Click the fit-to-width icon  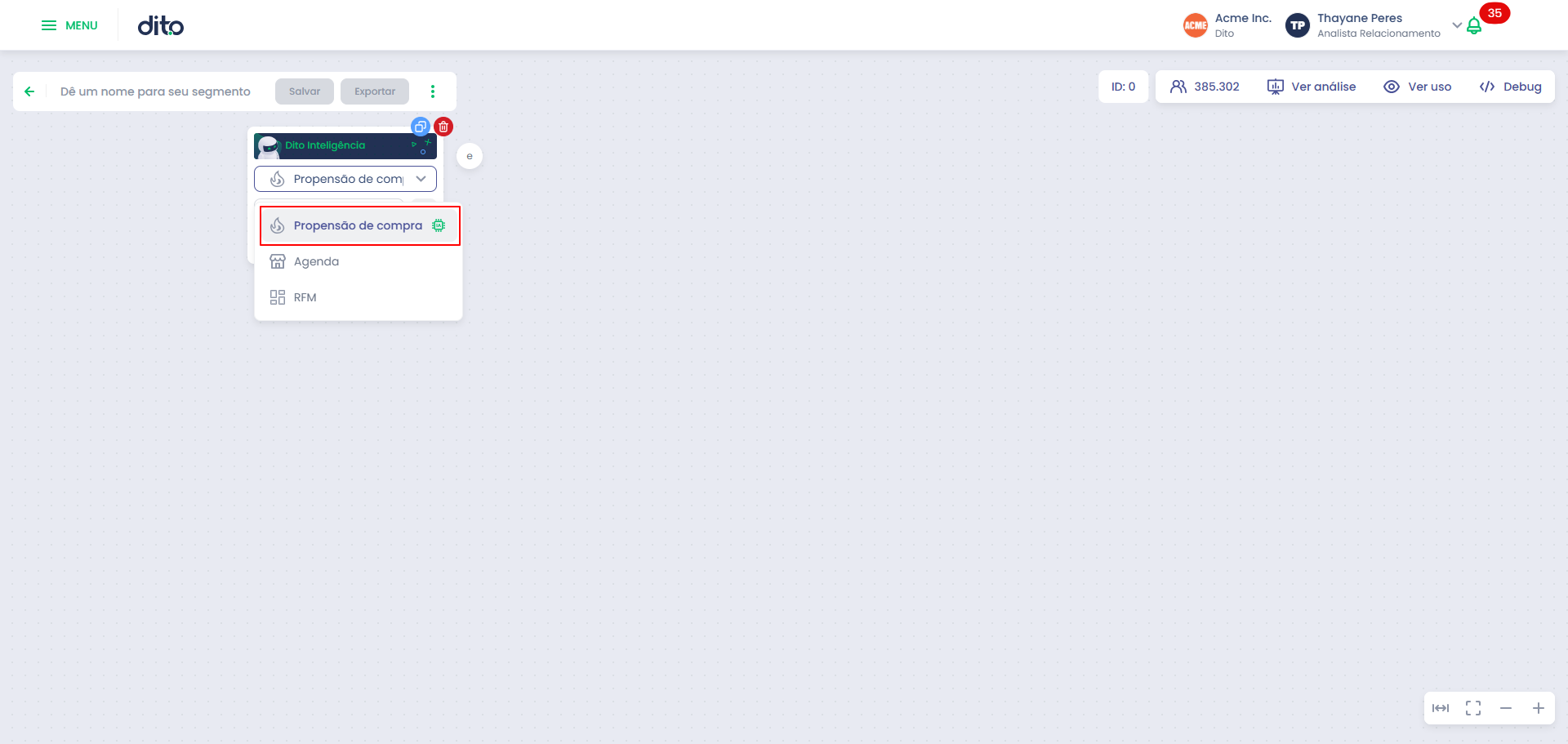coord(1441,708)
